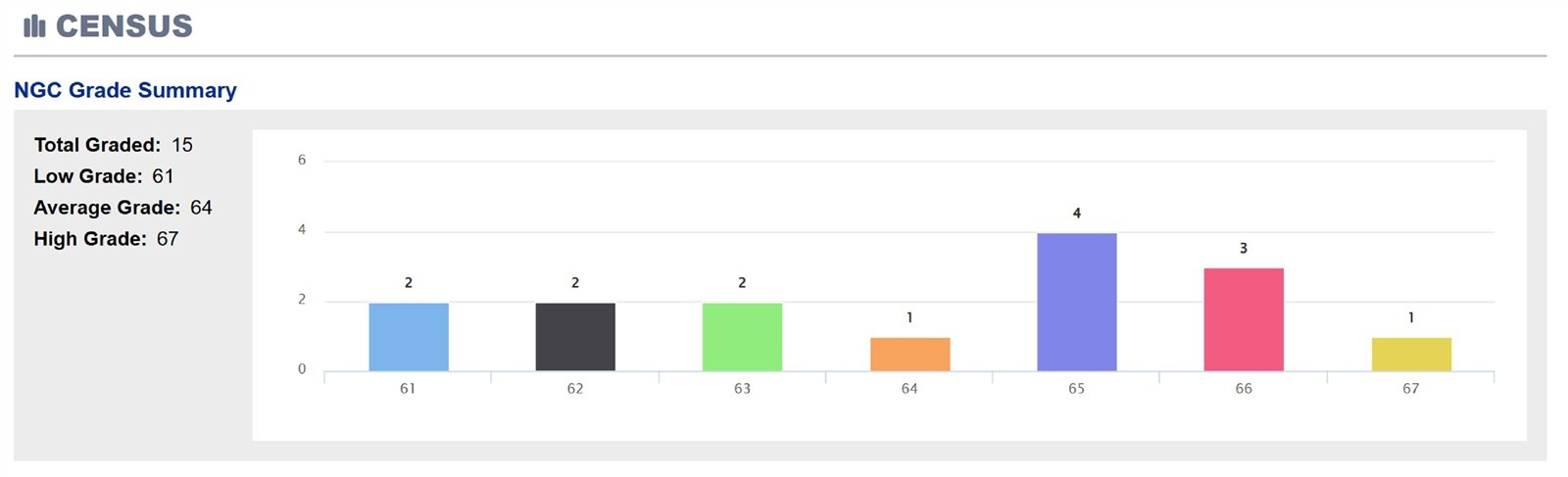The width and height of the screenshot is (1568, 477).
Task: Click the count label 3 above pink bar
Action: point(1244,249)
